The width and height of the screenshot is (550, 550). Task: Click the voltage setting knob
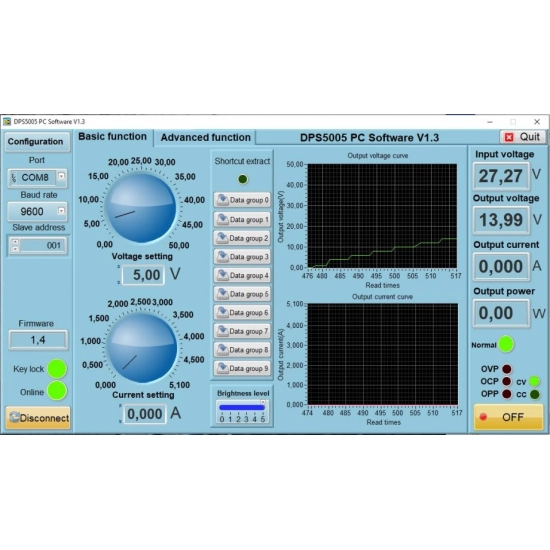point(141,208)
